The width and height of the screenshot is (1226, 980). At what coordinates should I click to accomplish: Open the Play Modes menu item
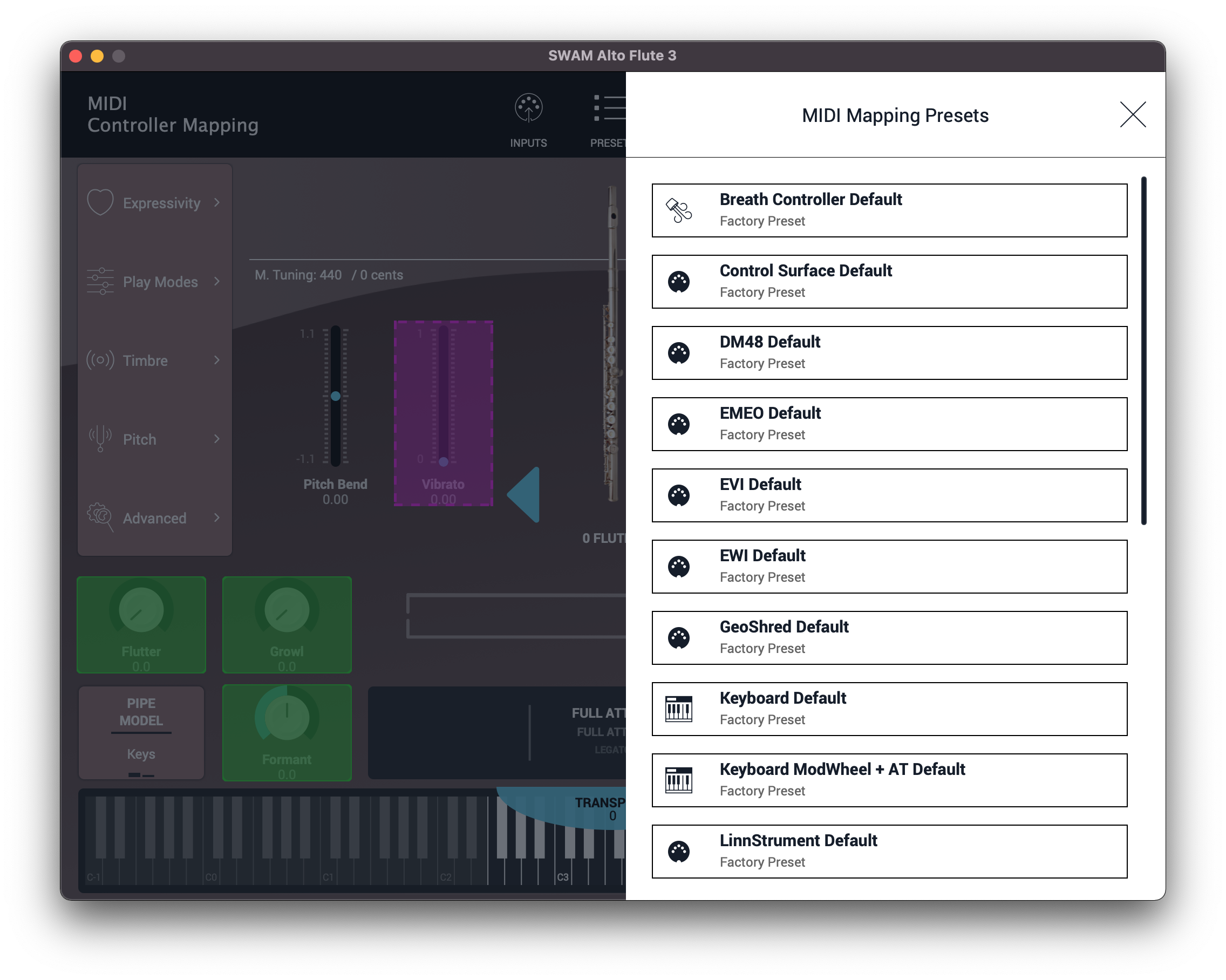(x=154, y=281)
